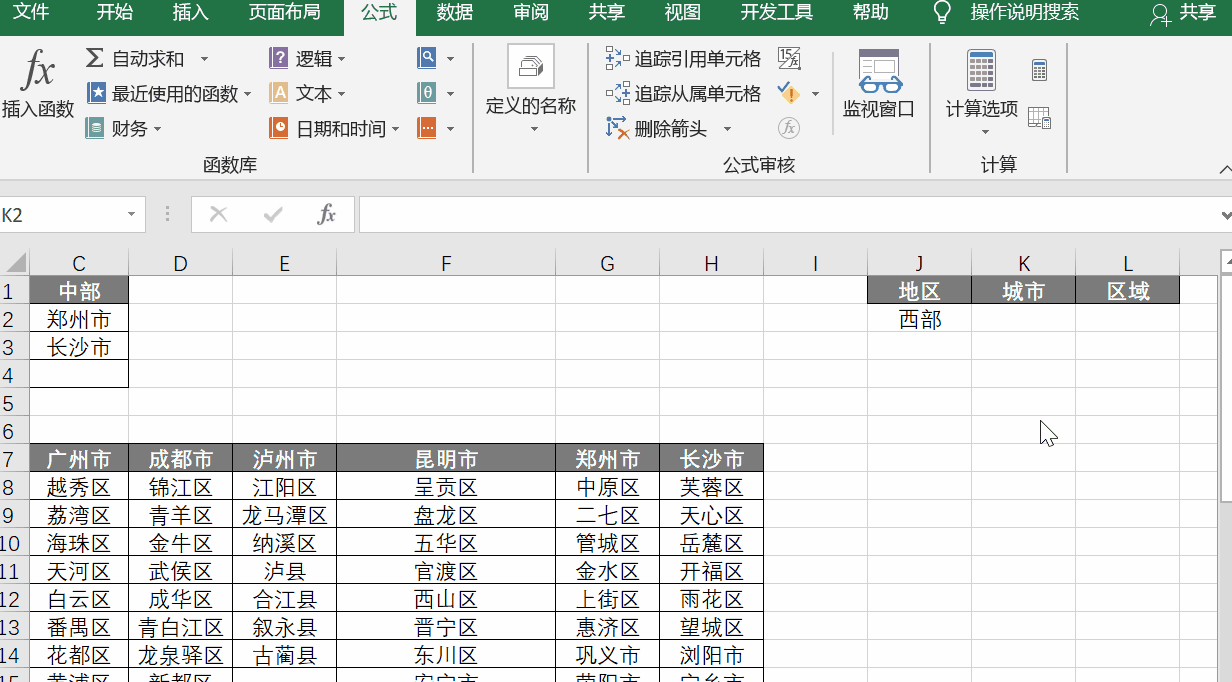
Task: Select cell containing 郑州市 in column C
Action: point(79,319)
